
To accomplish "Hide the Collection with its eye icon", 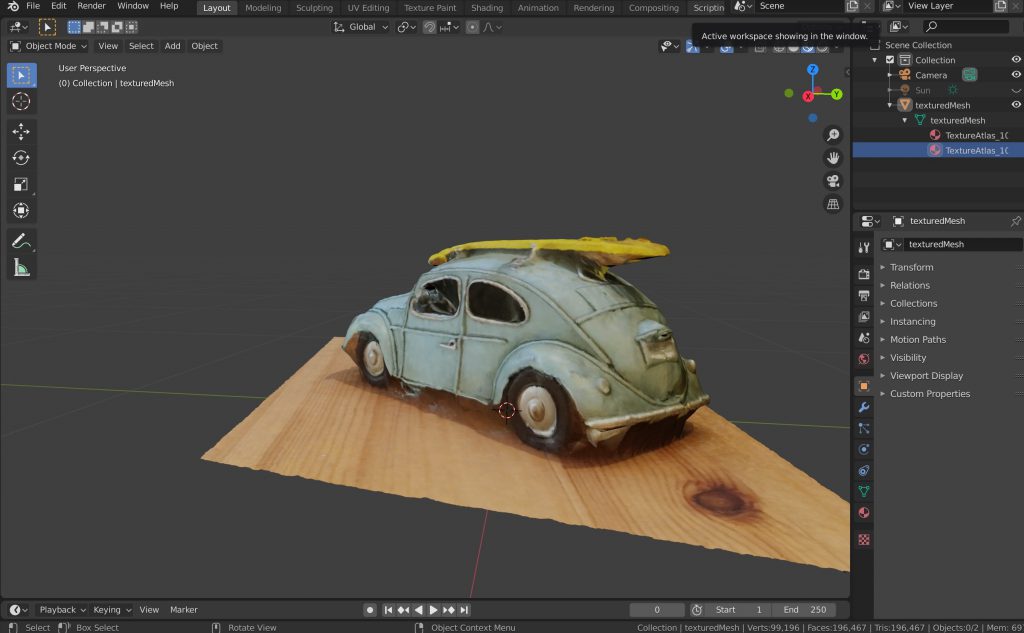I will pyautogui.click(x=1016, y=60).
